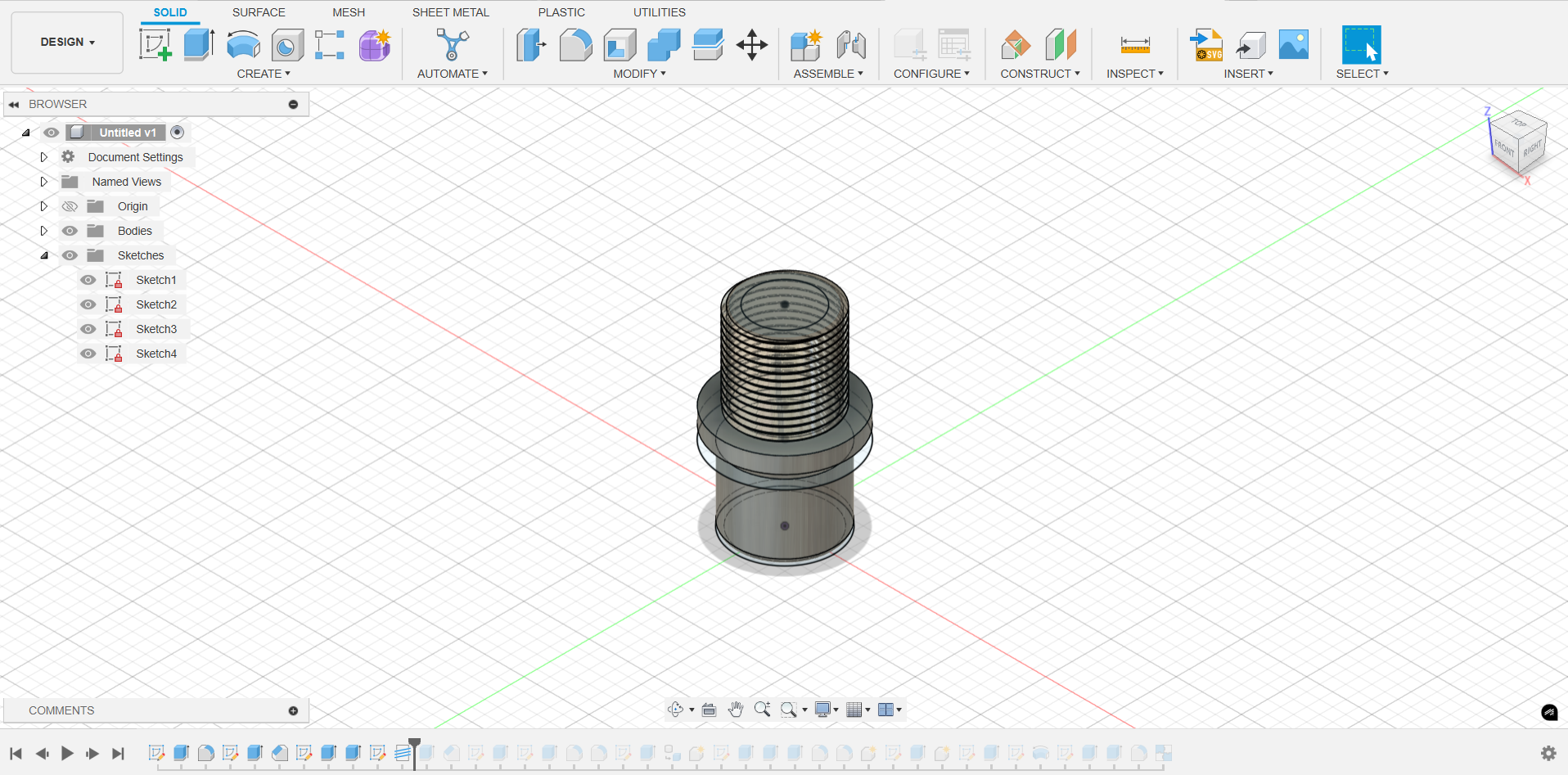Select the Joint tool
The width and height of the screenshot is (1568, 775).
[851, 44]
